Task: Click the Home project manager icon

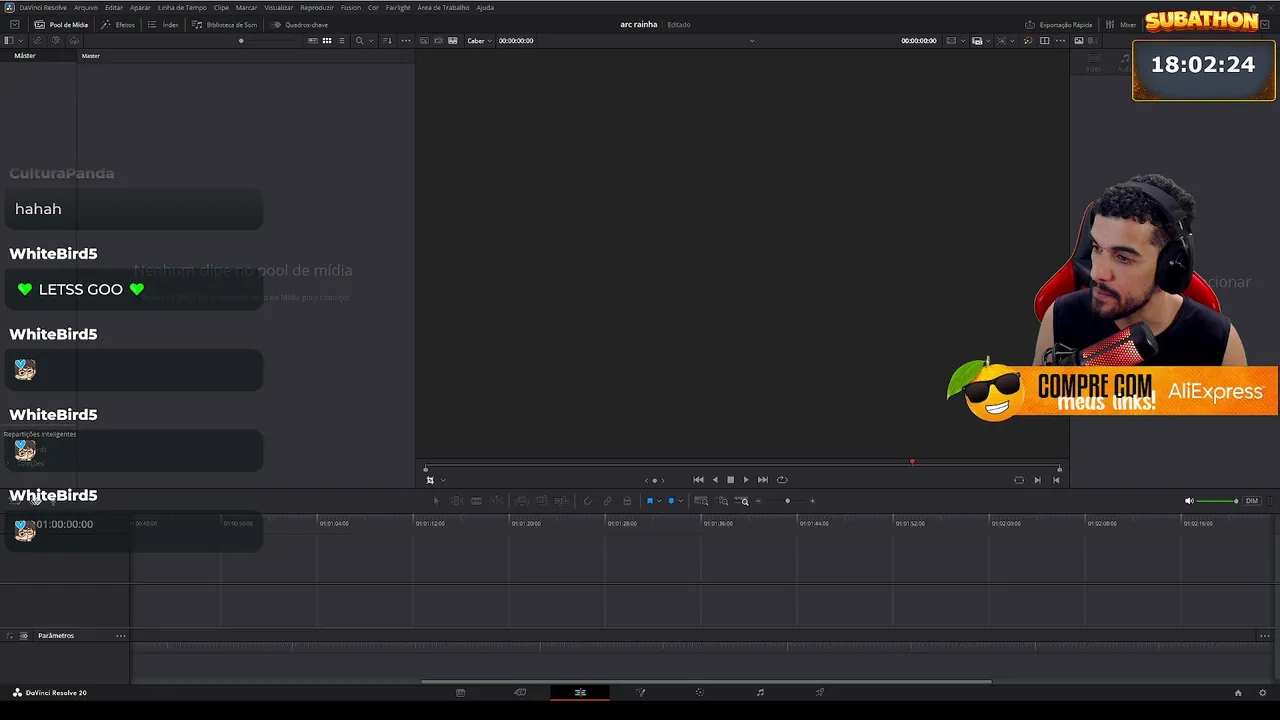Action: 1238,692
